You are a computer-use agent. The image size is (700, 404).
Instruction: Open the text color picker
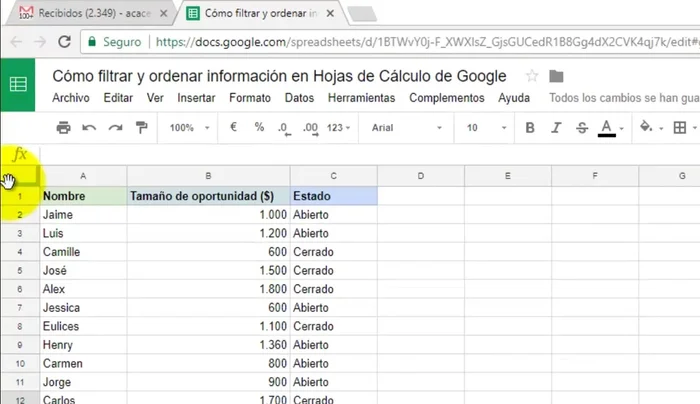point(607,128)
